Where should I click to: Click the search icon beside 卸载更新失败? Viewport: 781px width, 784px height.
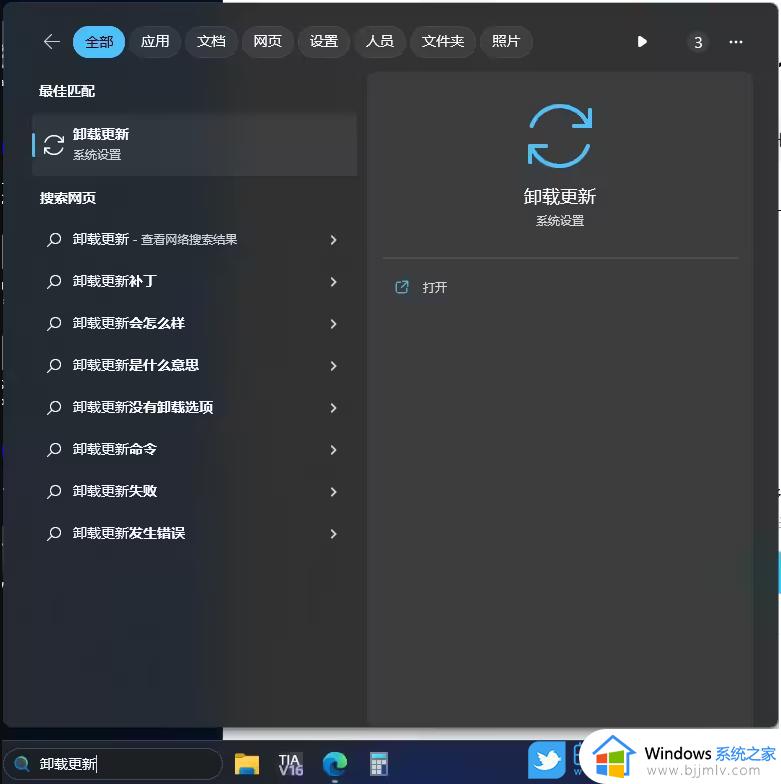(x=54, y=492)
